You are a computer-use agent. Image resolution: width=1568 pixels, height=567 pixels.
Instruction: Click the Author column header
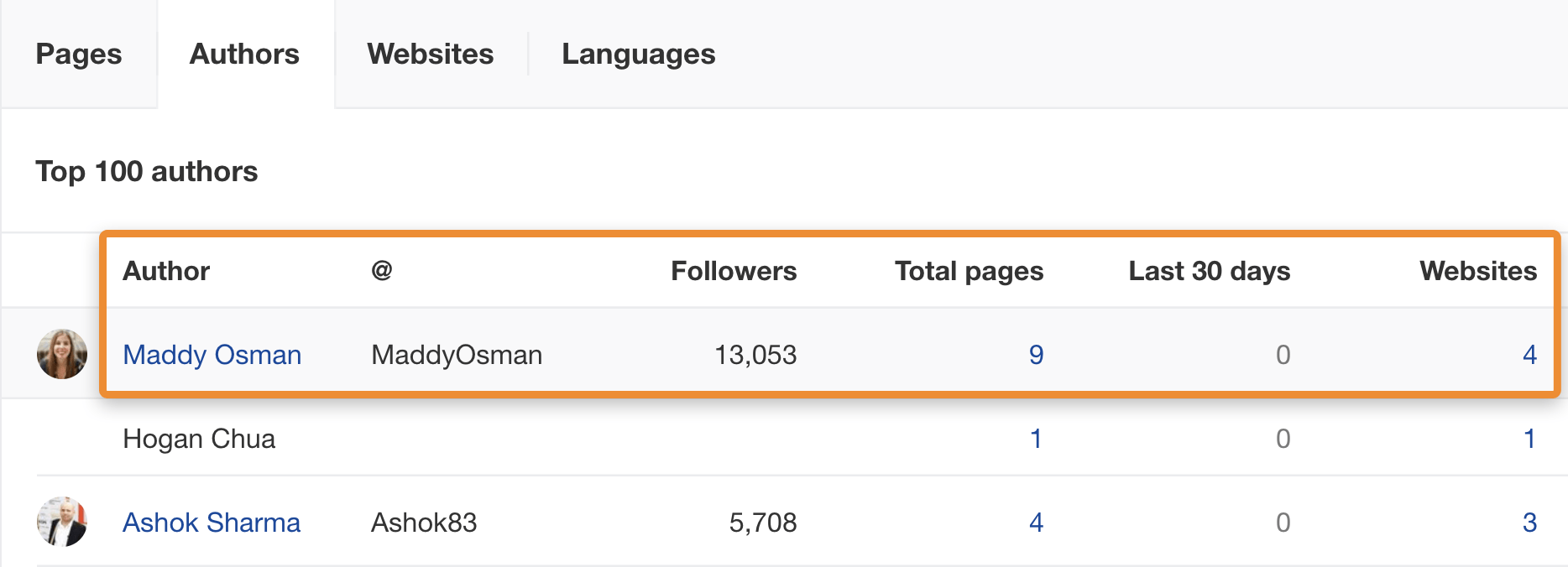166,271
